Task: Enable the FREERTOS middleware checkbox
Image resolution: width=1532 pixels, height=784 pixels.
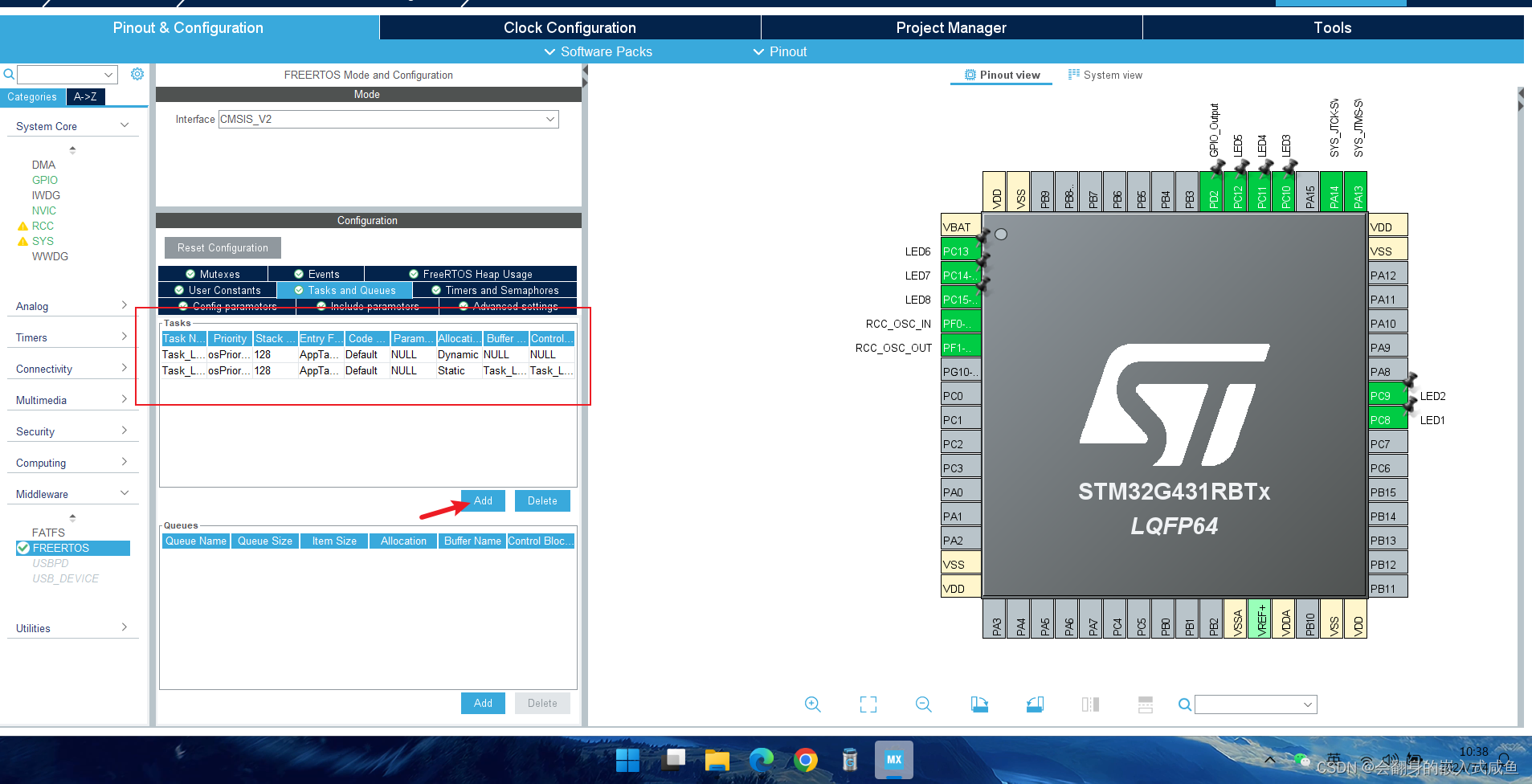Action: [23, 548]
